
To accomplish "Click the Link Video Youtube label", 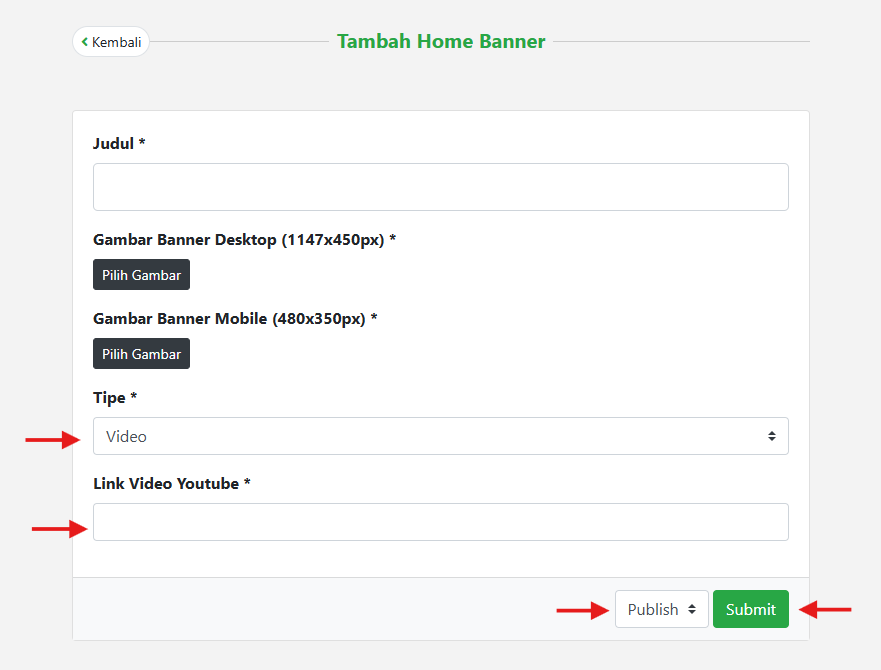I will click(171, 484).
